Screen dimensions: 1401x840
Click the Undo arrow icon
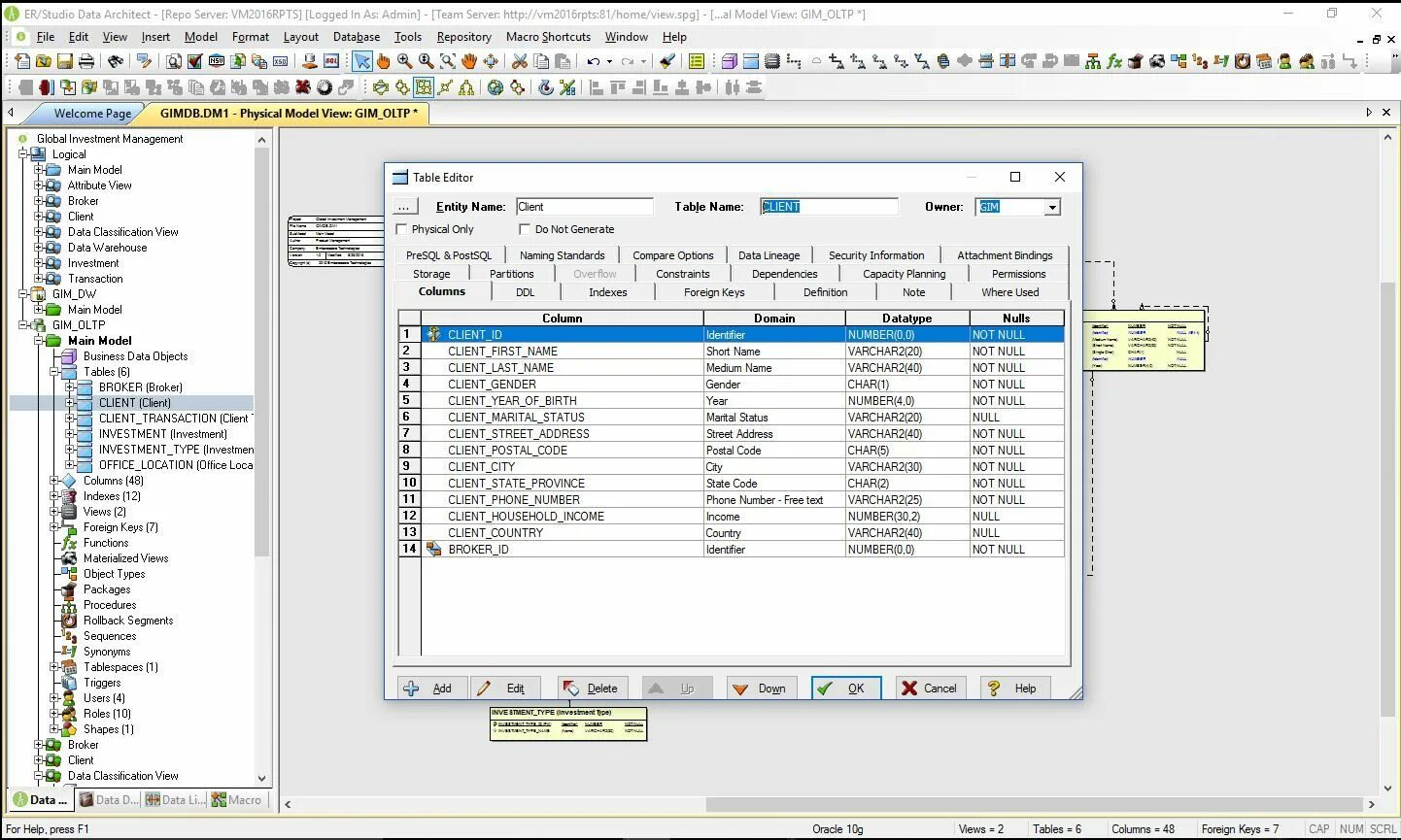coord(593,61)
